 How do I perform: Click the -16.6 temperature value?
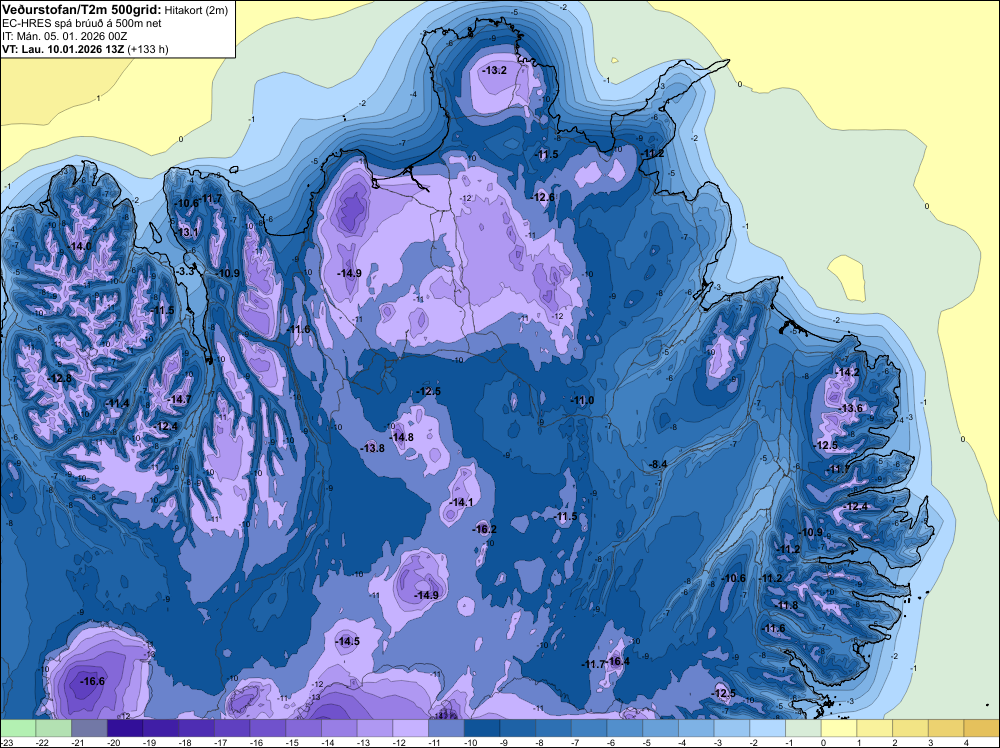[92, 681]
